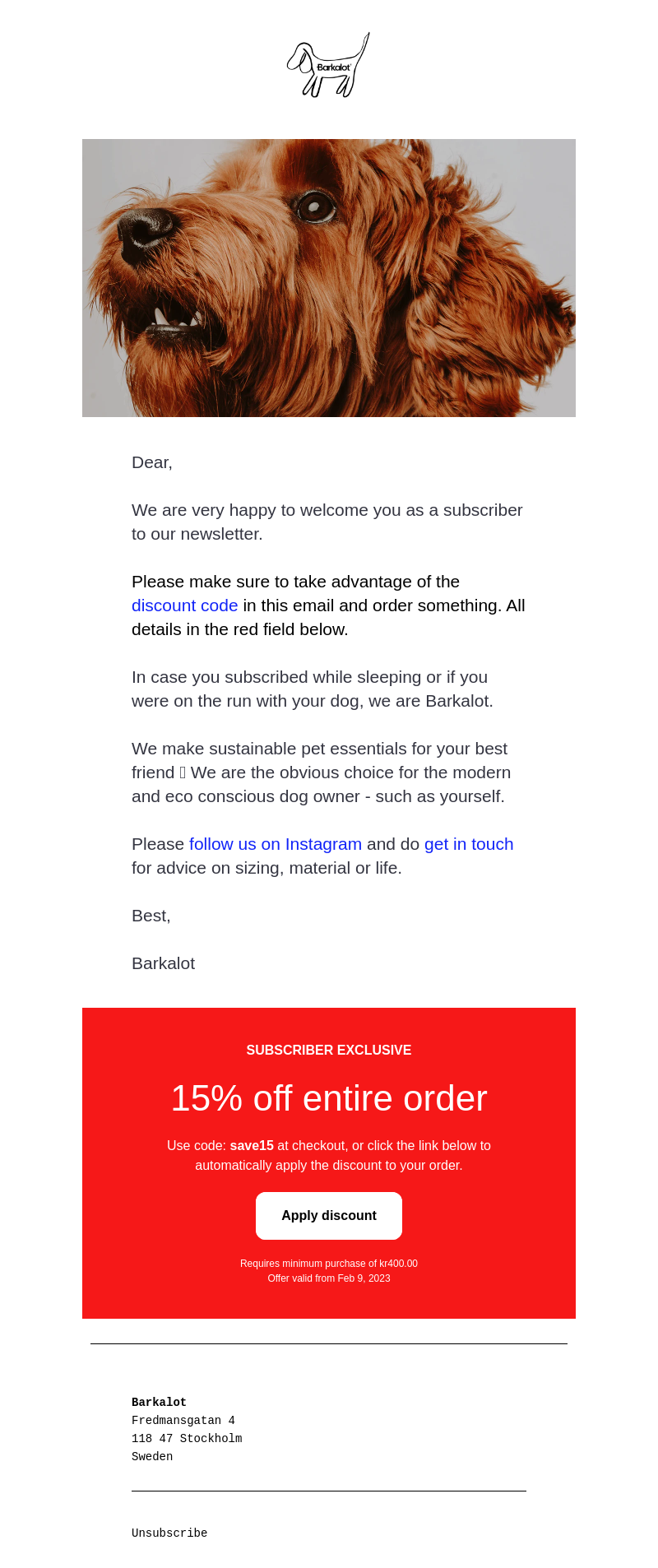Click the Barkalot signature below Best

coord(163,963)
